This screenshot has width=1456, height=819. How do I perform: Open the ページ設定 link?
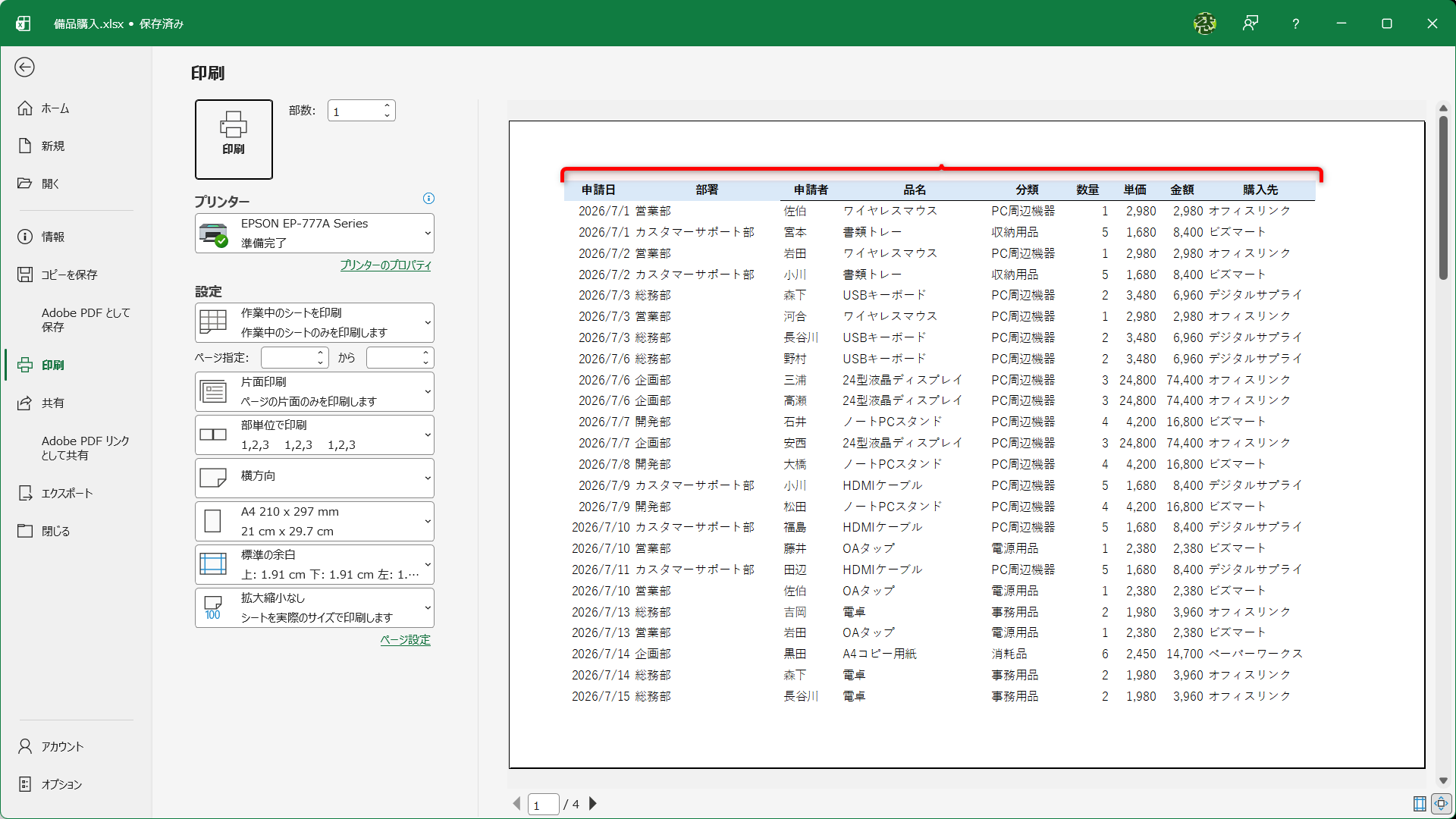[405, 640]
